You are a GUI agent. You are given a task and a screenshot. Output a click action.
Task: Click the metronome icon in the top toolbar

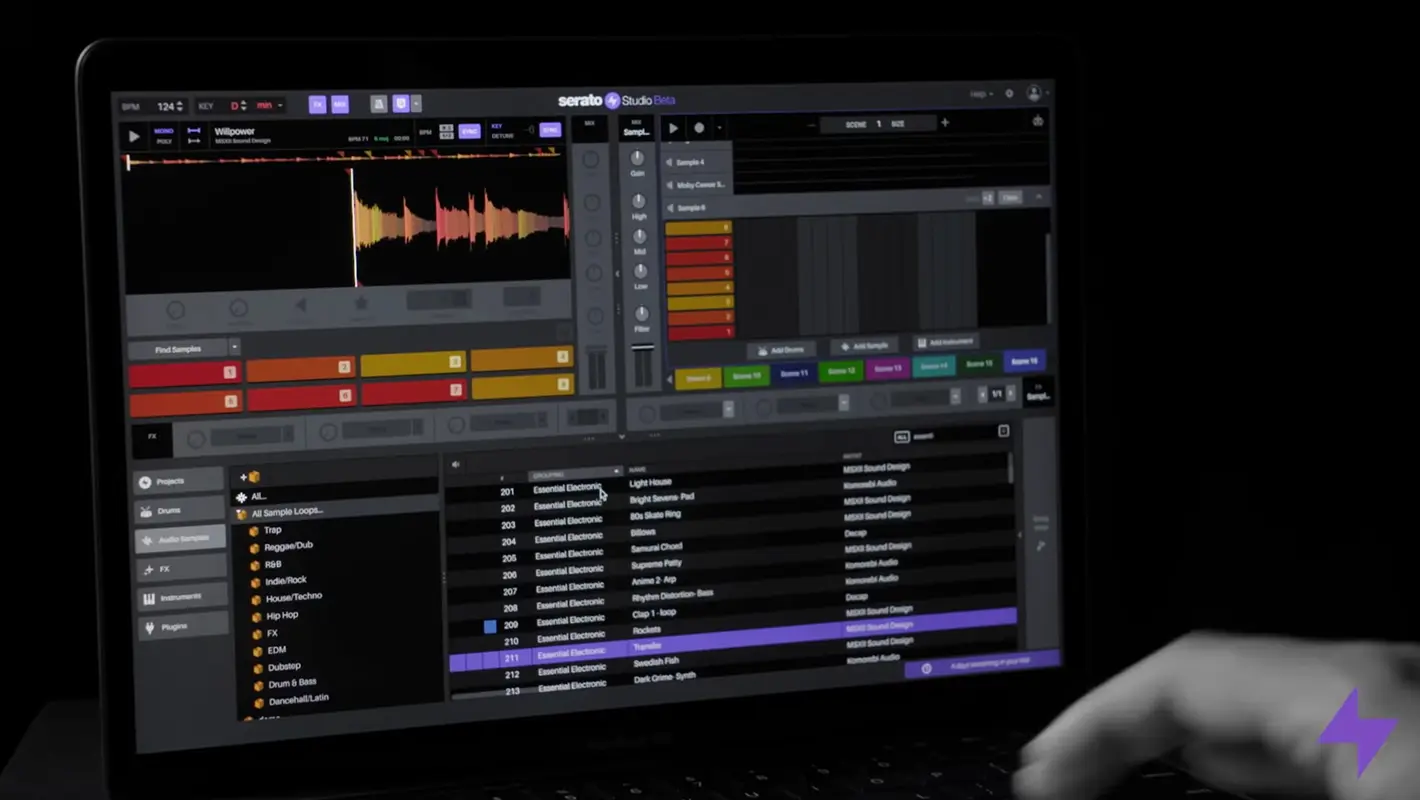click(379, 104)
